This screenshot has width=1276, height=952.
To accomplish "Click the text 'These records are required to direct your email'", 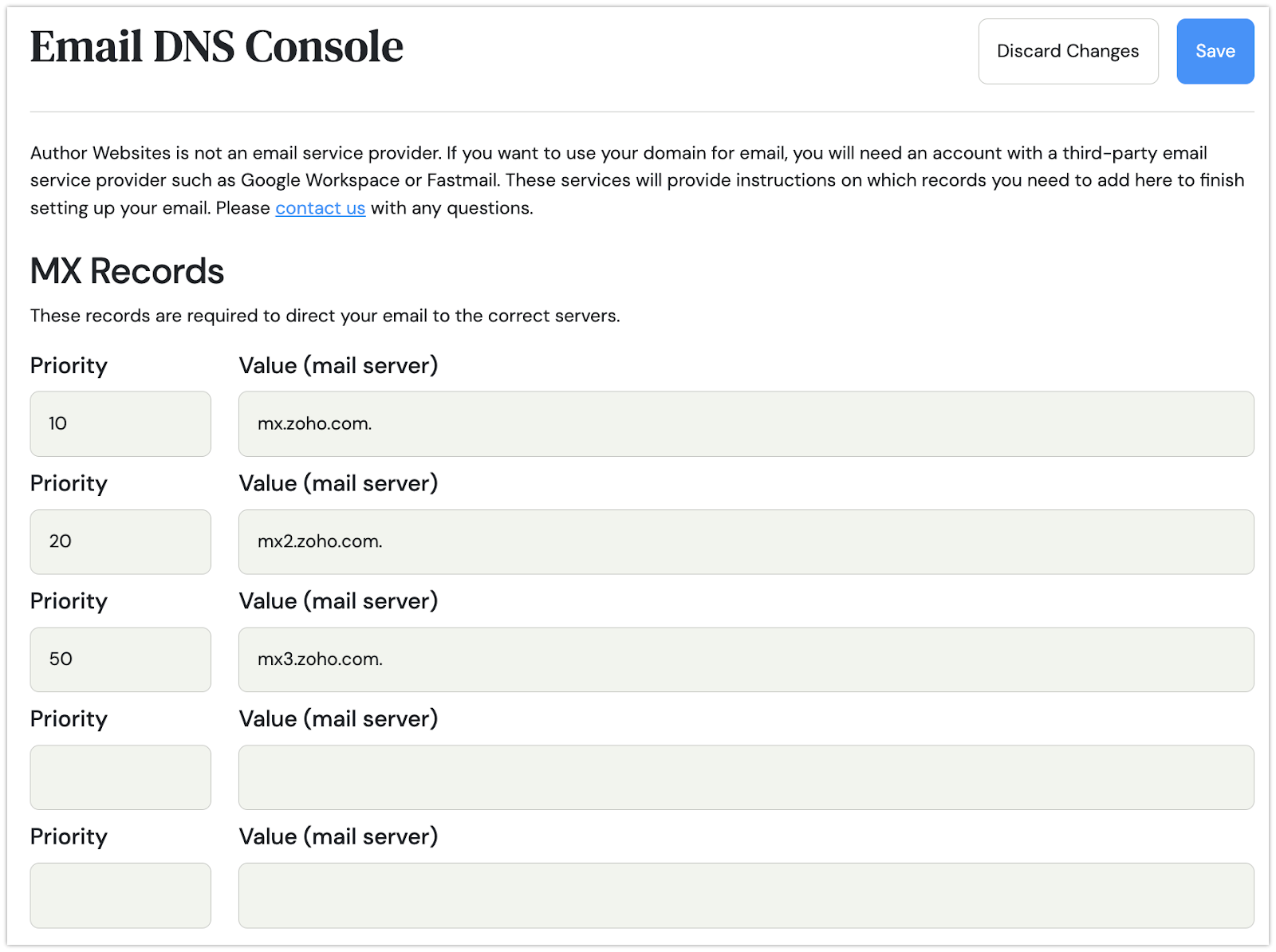I will [229, 316].
